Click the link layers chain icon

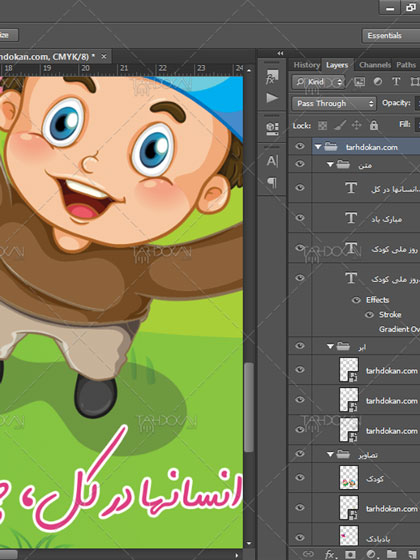point(308,554)
